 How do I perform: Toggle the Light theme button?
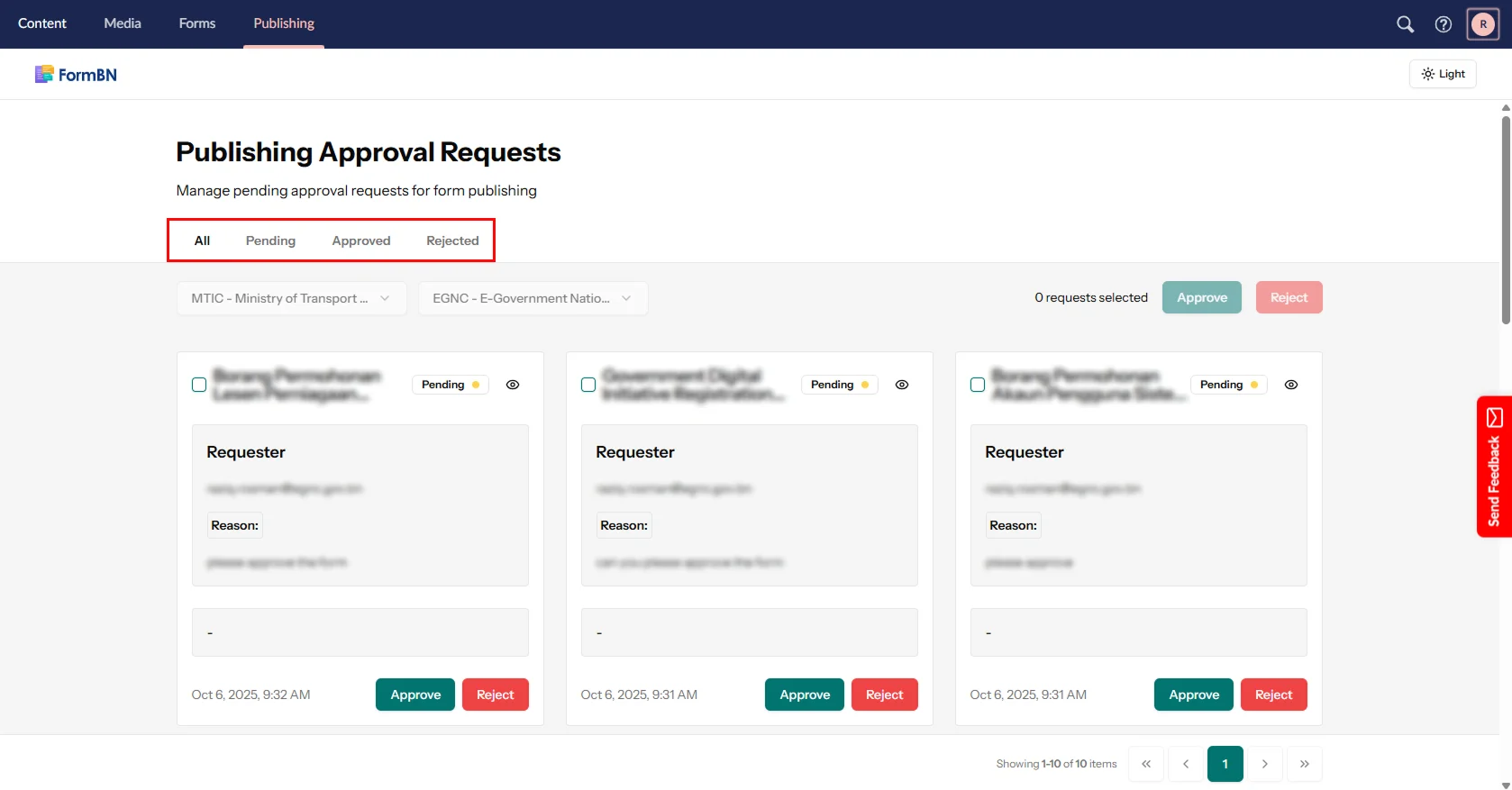pyautogui.click(x=1443, y=74)
